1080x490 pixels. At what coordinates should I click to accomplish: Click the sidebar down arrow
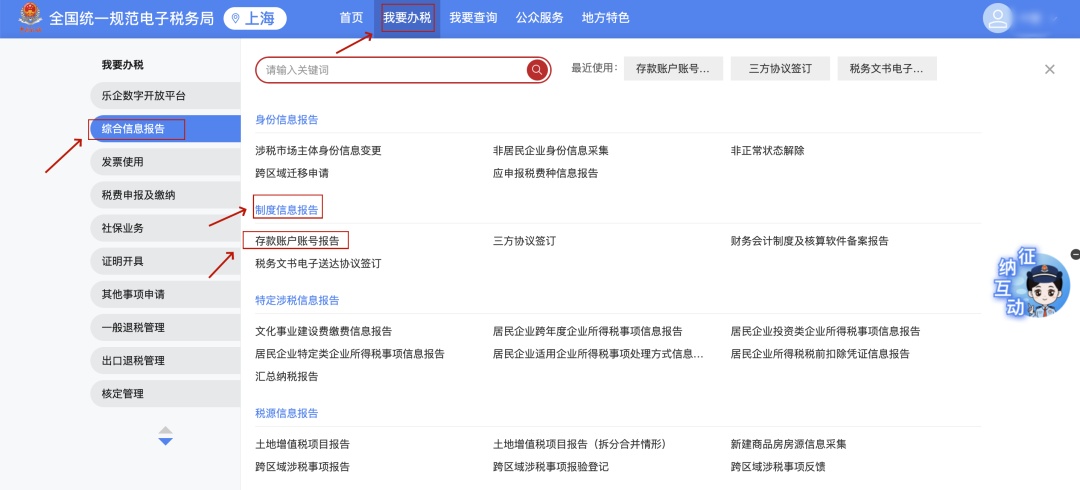pyautogui.click(x=165, y=441)
